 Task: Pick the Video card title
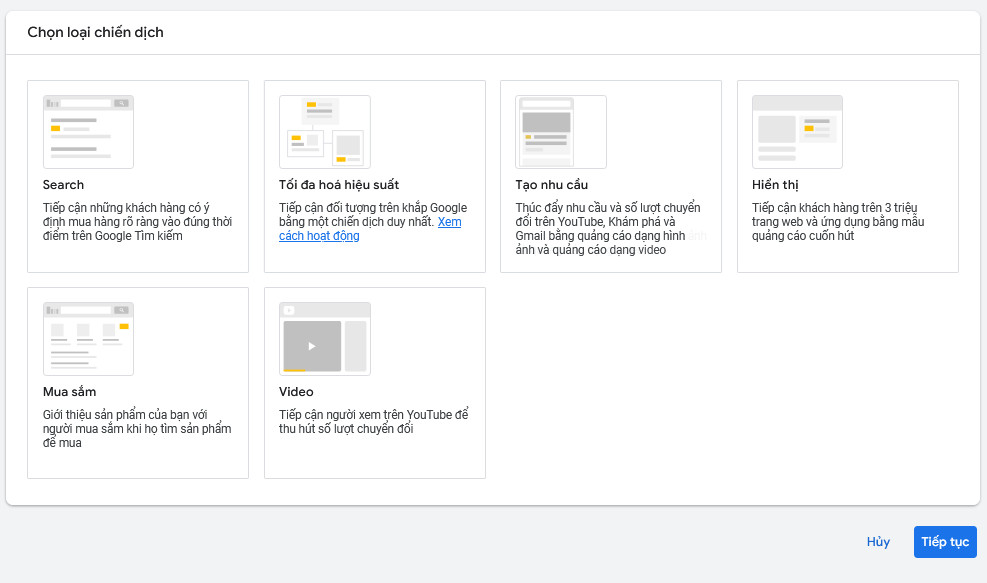tap(296, 392)
